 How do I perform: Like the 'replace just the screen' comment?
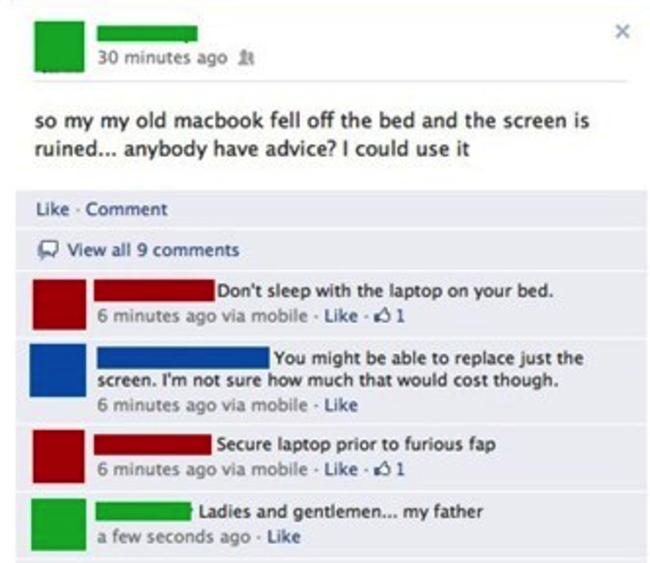[341, 405]
